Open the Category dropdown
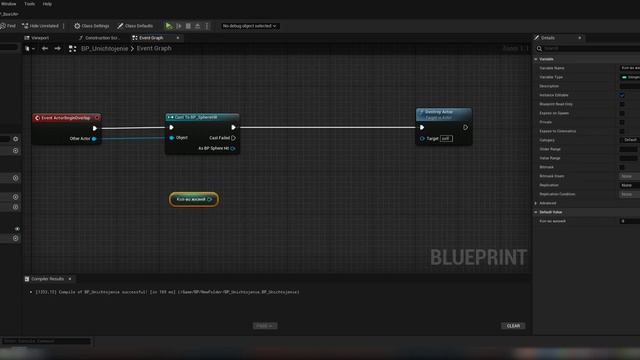640x360 pixels. coord(630,140)
